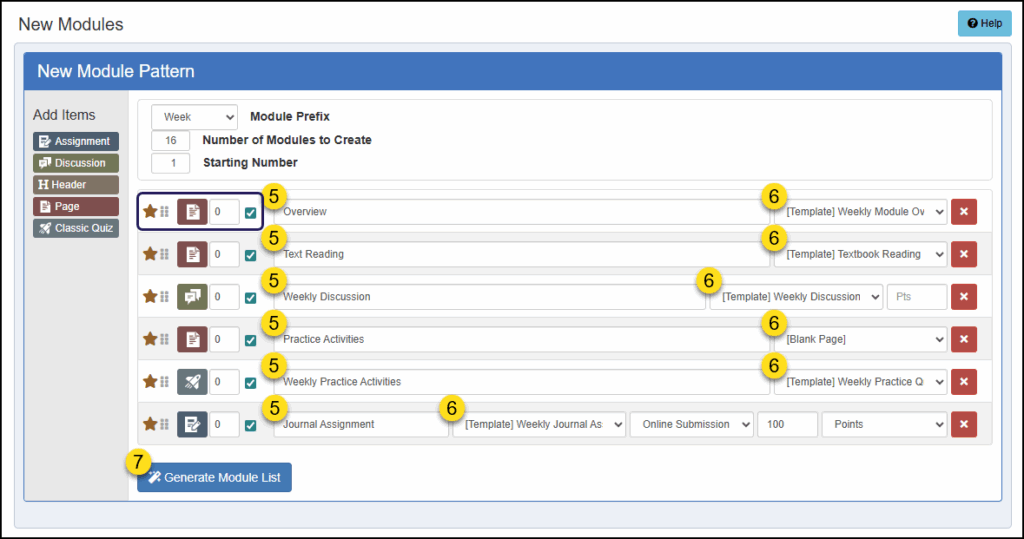The height and width of the screenshot is (539, 1024).
Task: Uncheck the checkbox in the Overview row
Action: 250,213
